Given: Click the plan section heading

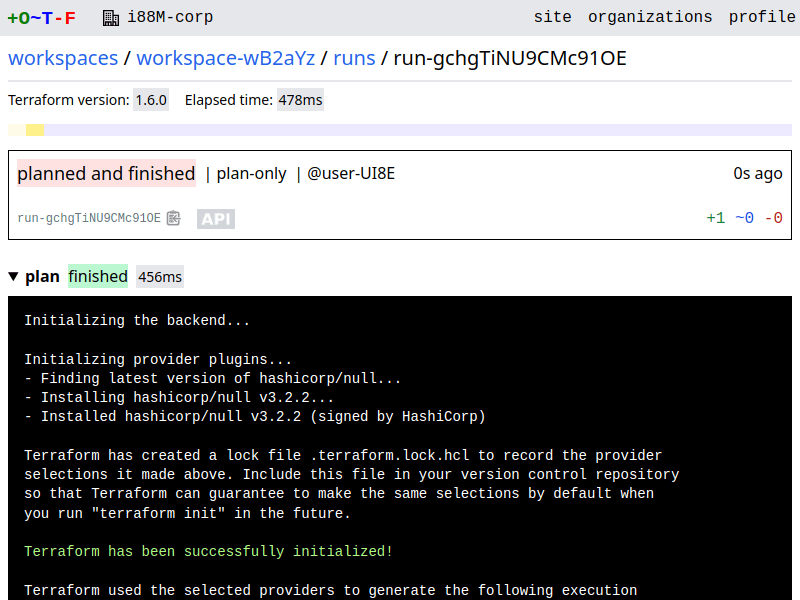Looking at the screenshot, I should point(42,277).
